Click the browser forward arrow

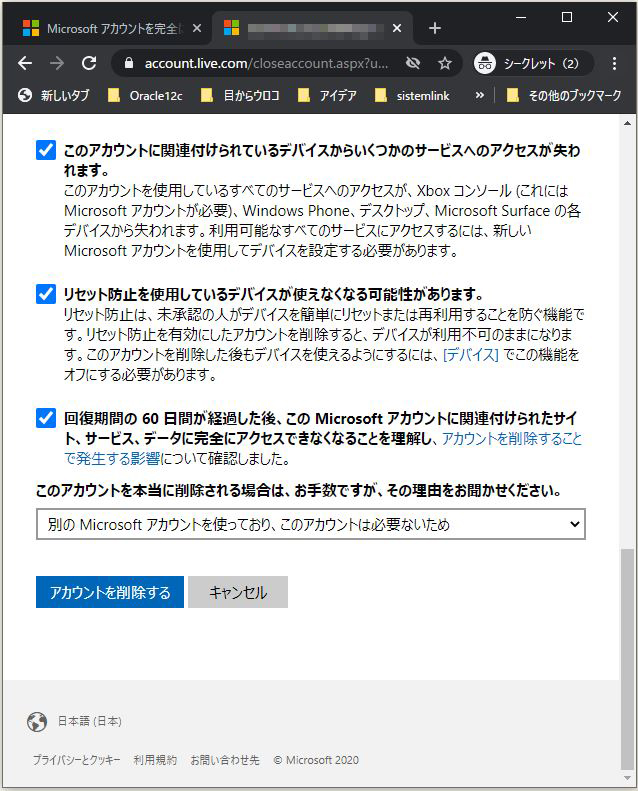click(x=57, y=63)
